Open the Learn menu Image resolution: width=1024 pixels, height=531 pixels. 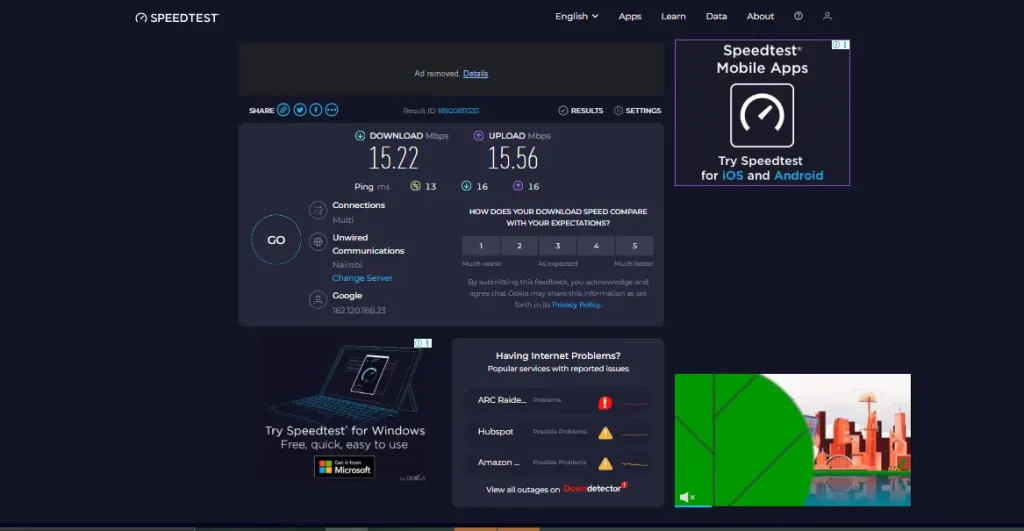(673, 16)
